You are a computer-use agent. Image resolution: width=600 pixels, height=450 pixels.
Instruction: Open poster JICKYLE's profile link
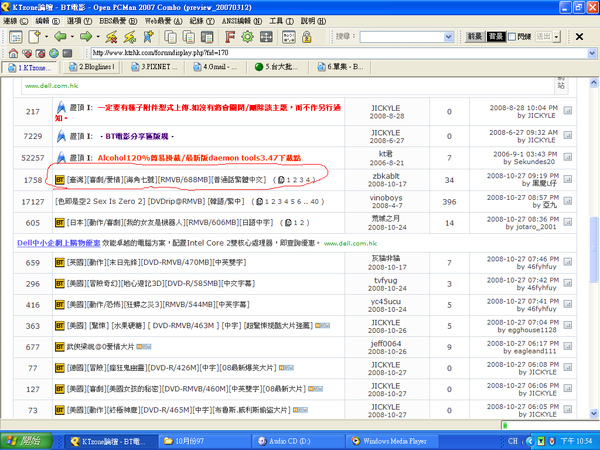pyautogui.click(x=385, y=109)
